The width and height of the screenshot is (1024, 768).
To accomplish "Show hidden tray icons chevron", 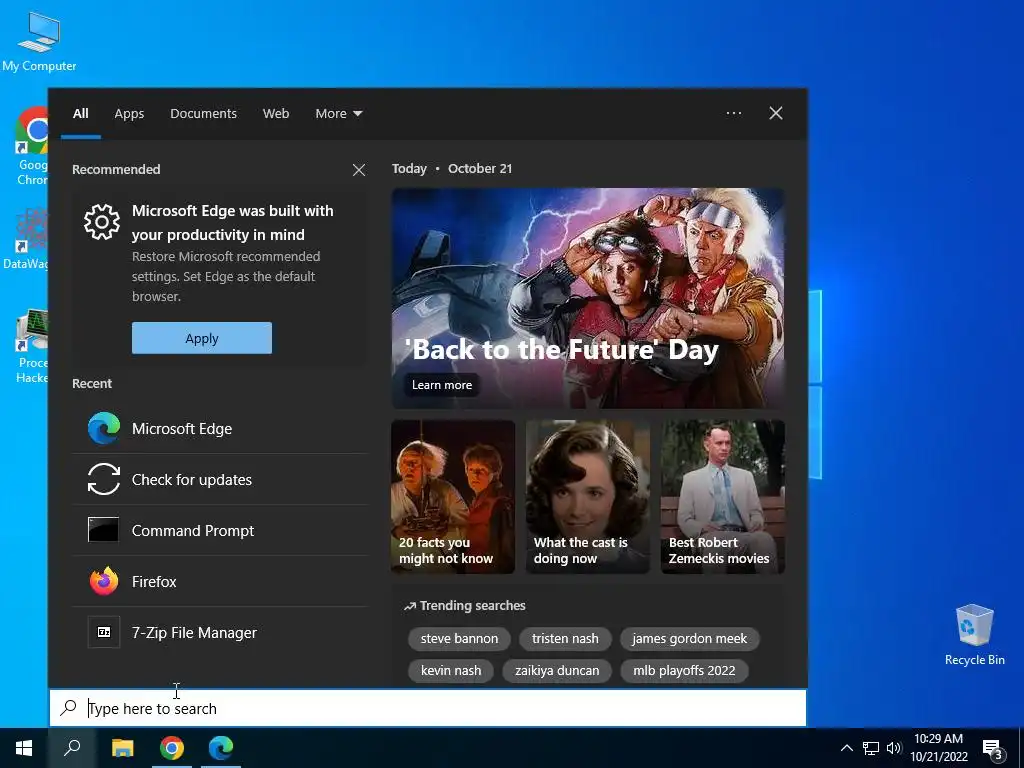I will pos(846,748).
